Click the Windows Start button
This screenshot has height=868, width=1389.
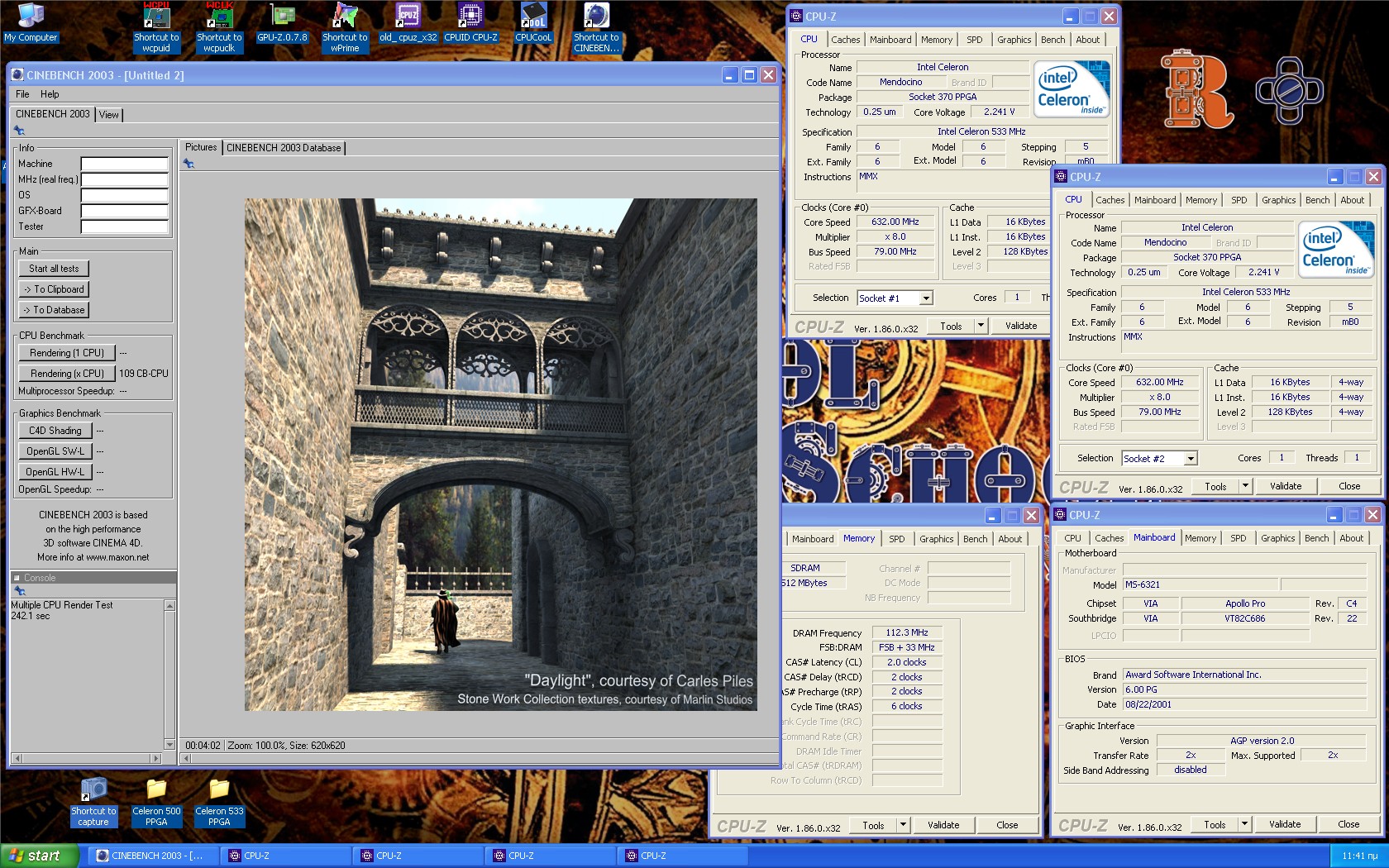(40, 856)
